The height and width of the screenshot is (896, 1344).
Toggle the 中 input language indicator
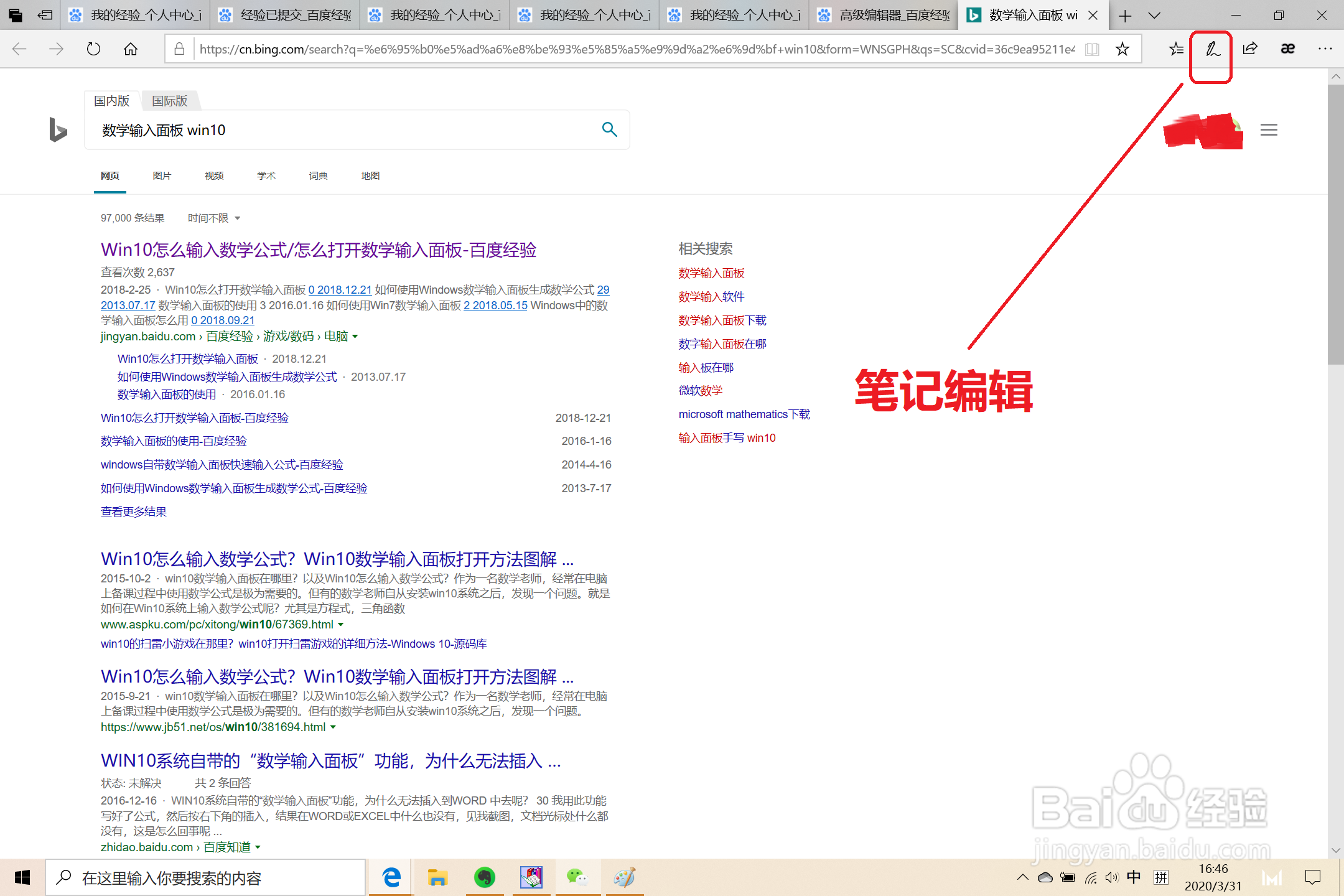click(x=1134, y=878)
